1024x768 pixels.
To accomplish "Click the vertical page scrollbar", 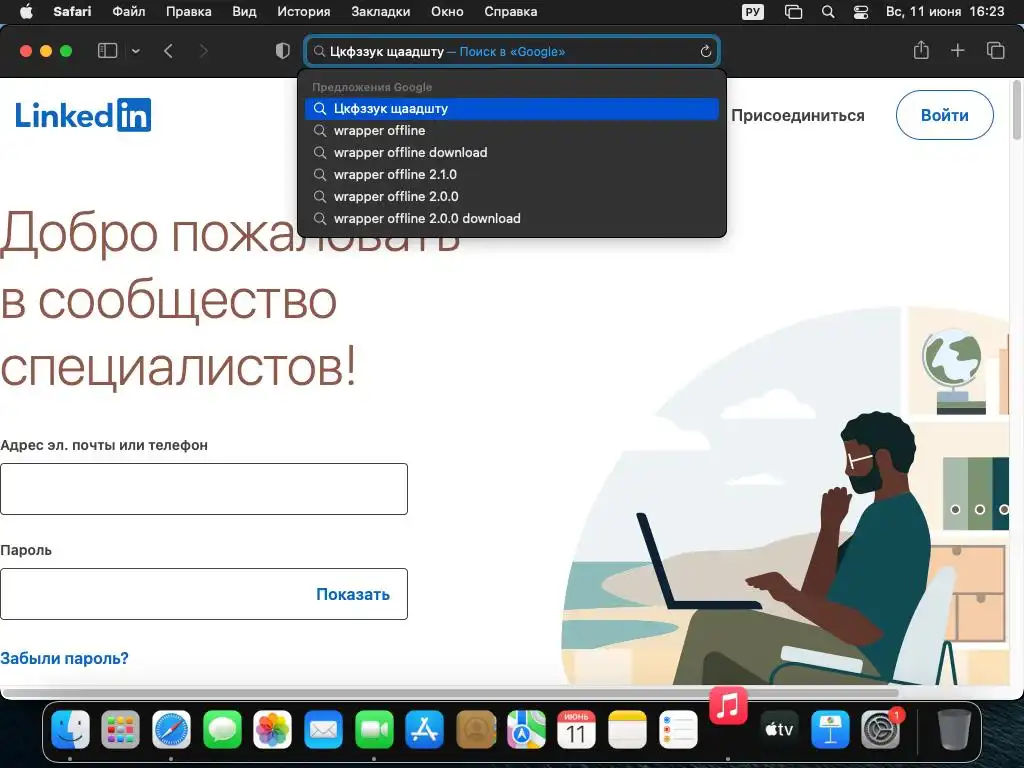I will pos(1016,110).
